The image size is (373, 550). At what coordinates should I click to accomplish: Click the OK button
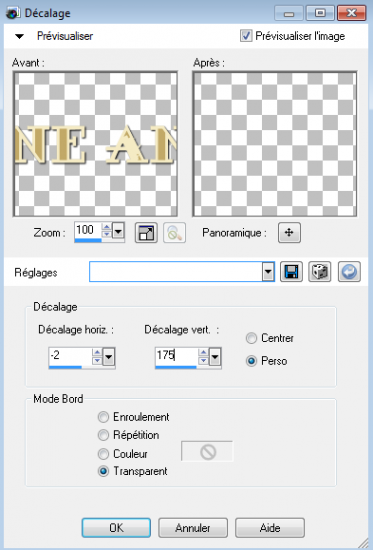116,528
